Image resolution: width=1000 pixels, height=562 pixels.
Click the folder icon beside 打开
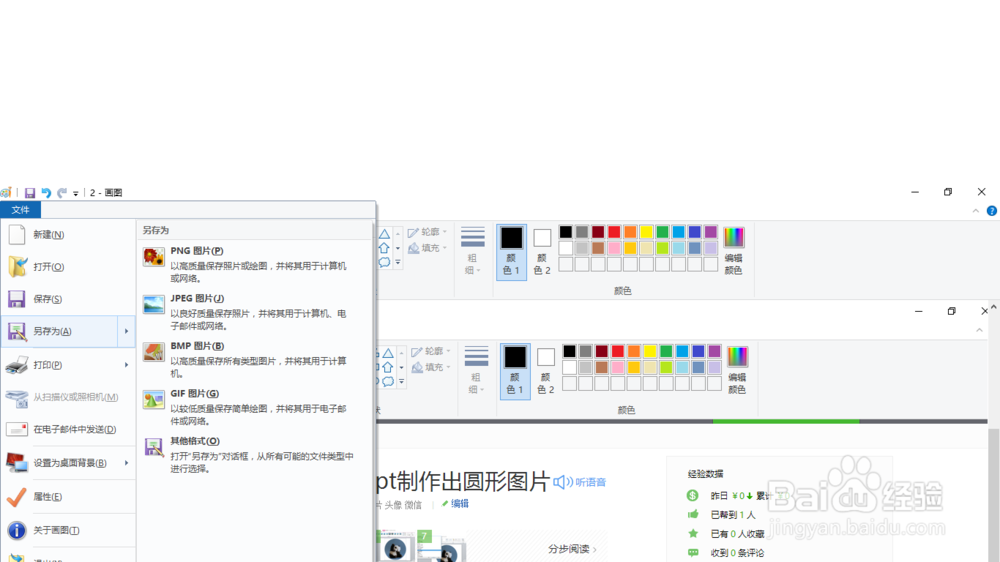17,267
